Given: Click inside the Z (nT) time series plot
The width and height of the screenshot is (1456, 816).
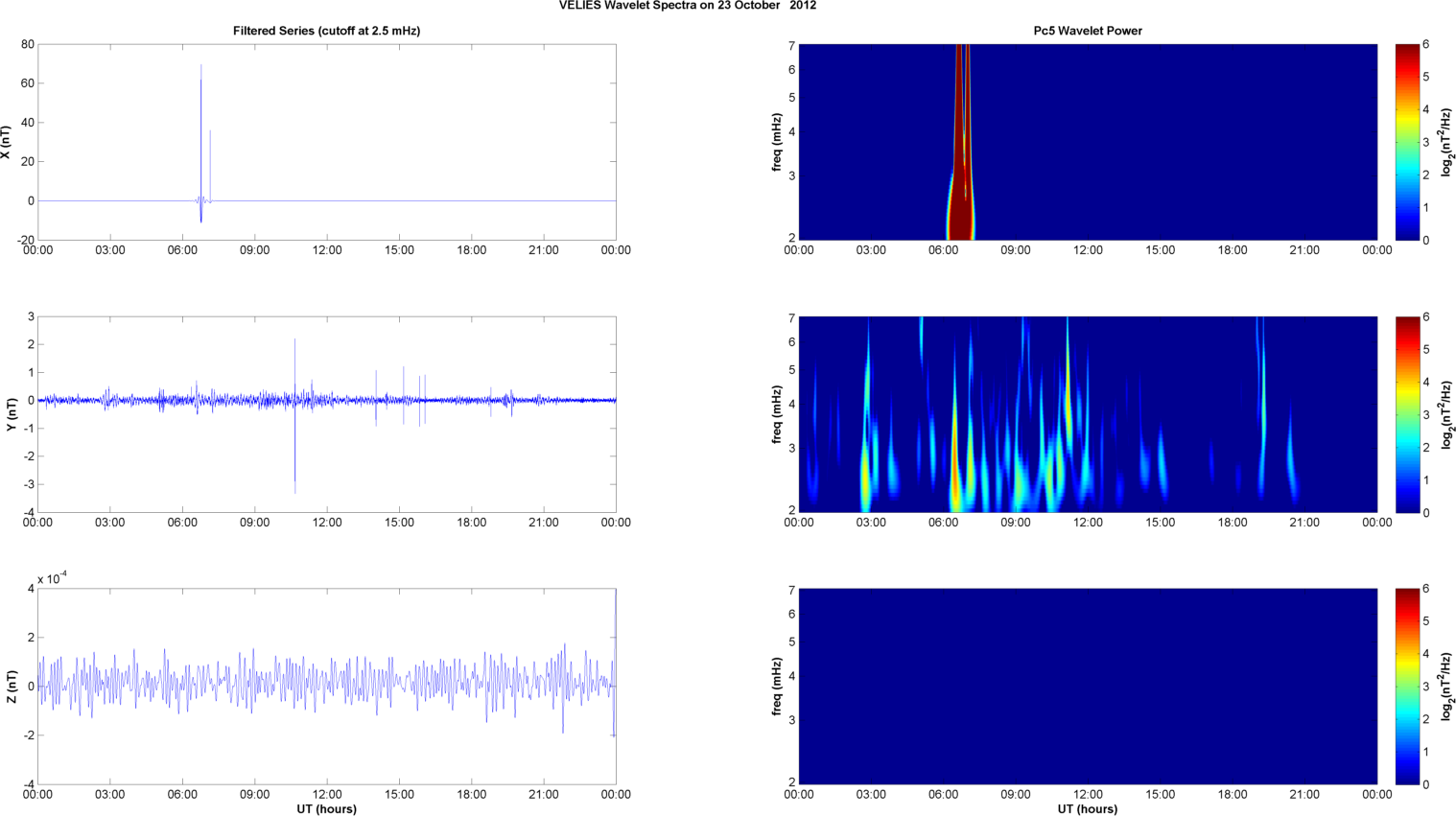Looking at the screenshot, I should pyautogui.click(x=326, y=687).
